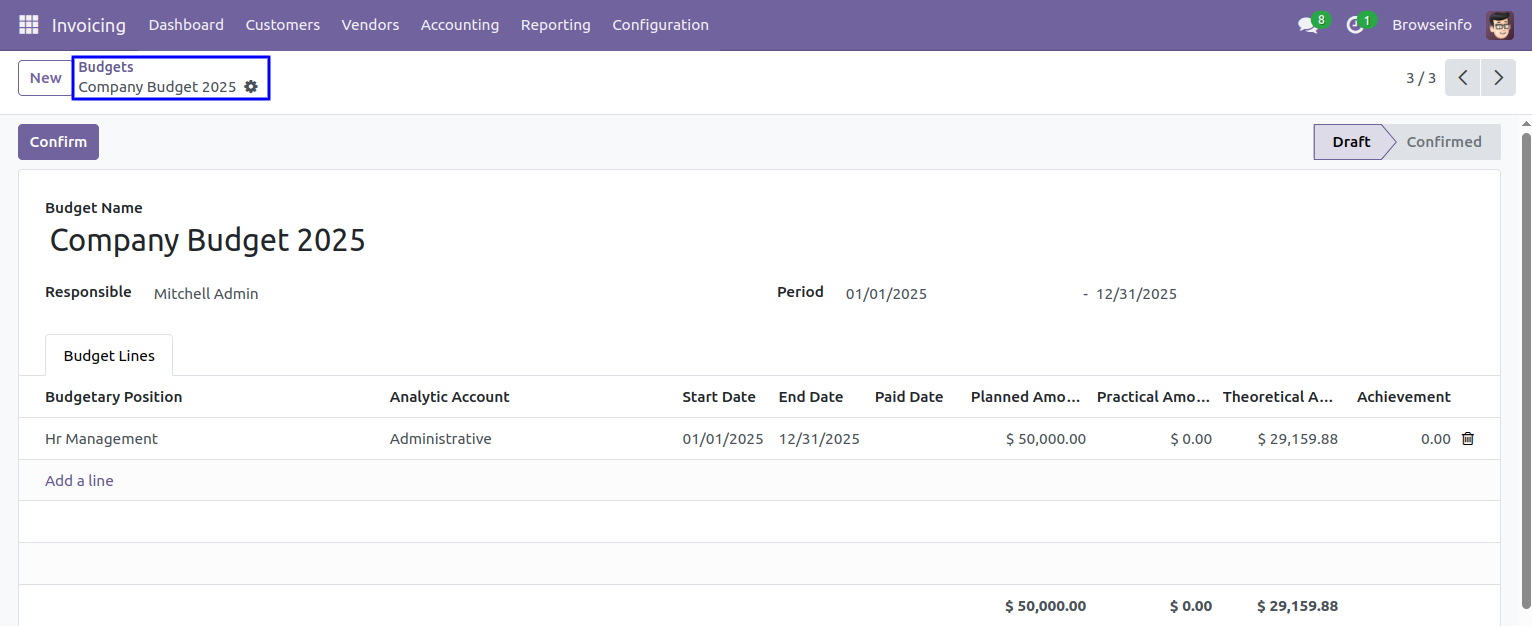Open the gear actions menu beside Company Budget 2025
The height and width of the screenshot is (626, 1532).
coord(251,87)
